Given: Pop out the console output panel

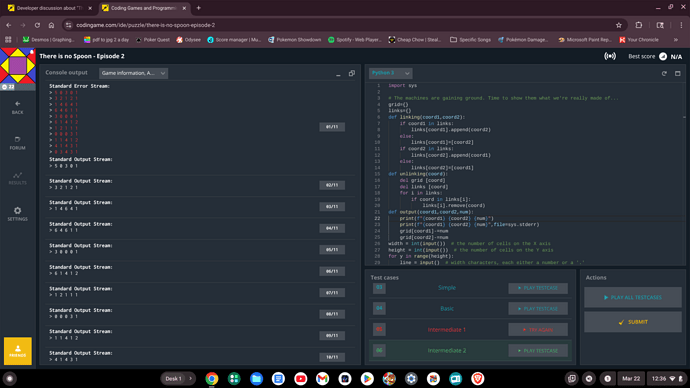Looking at the screenshot, I should 352,73.
